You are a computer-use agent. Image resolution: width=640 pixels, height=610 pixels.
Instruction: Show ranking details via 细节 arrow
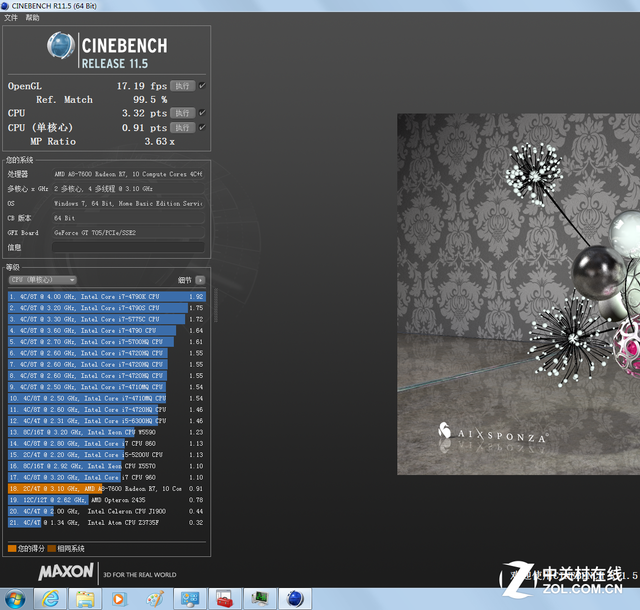200,280
